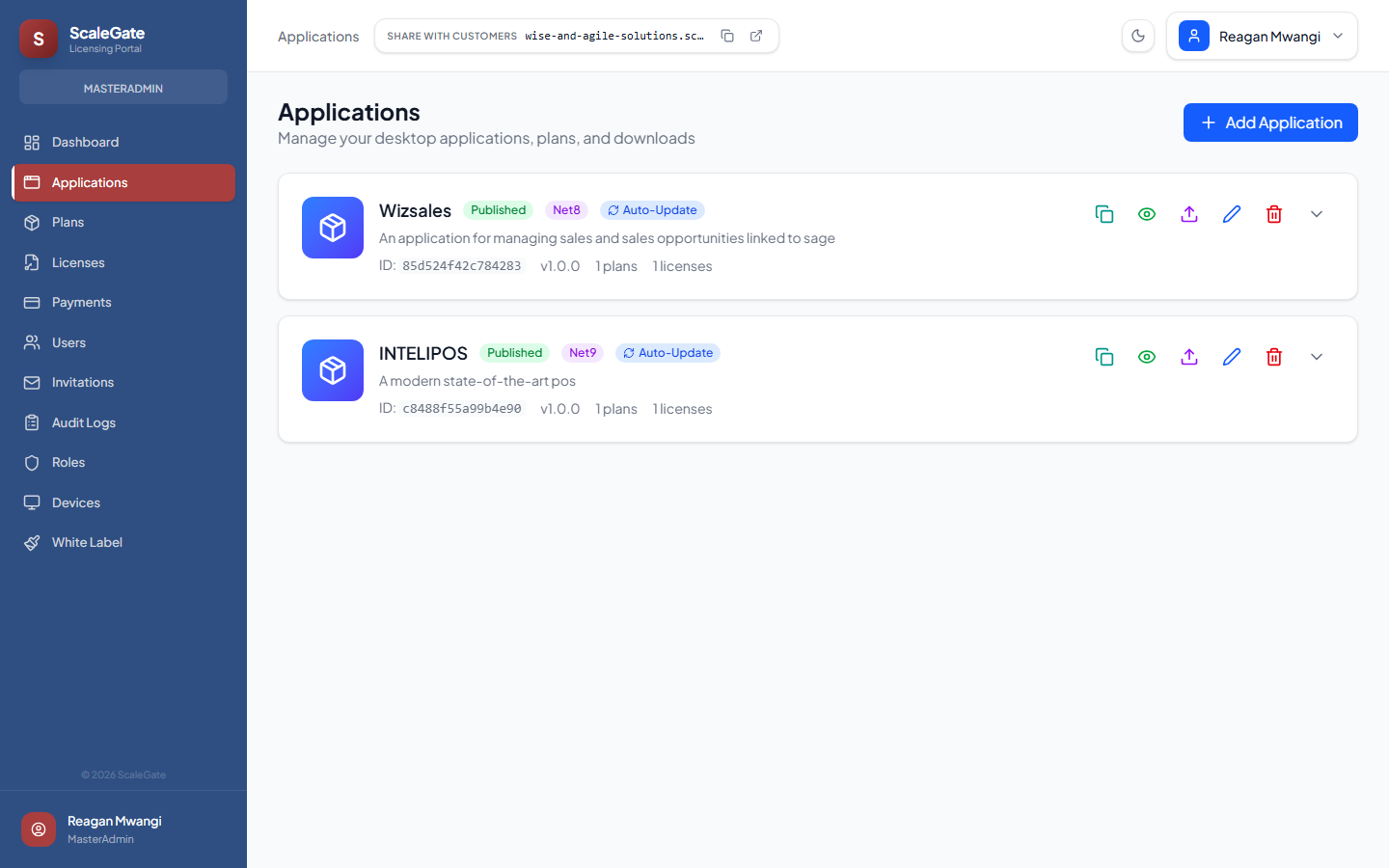The height and width of the screenshot is (868, 1389).
Task: Expand the Wizsales application details
Action: (1317, 213)
